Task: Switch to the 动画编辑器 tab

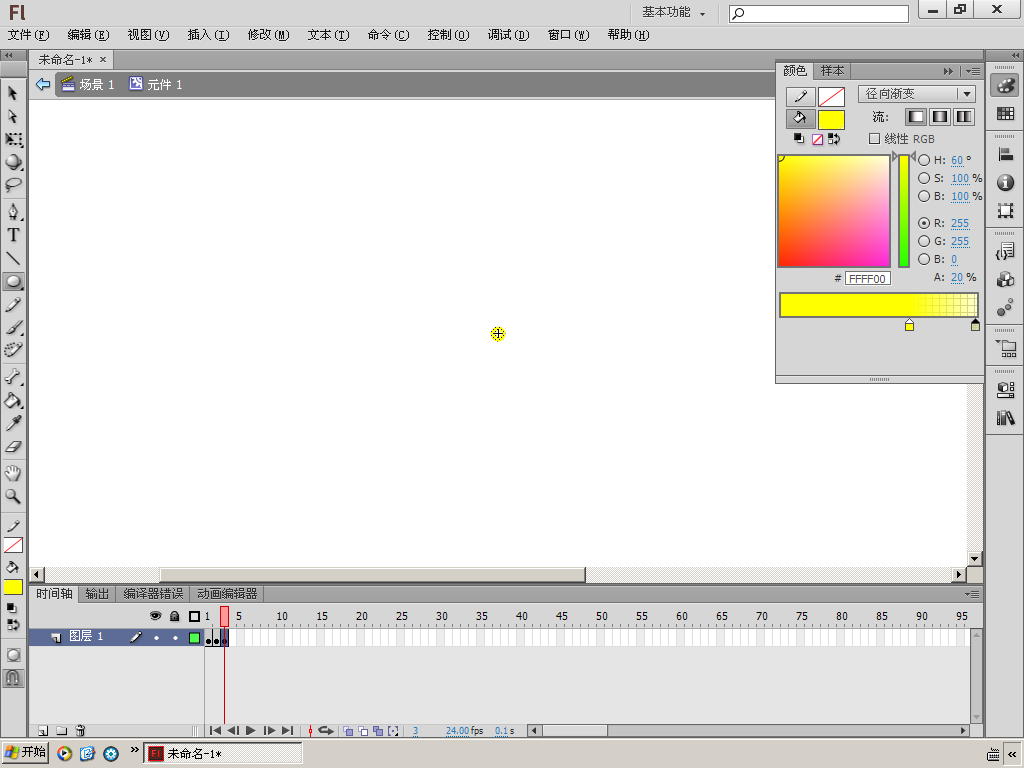Action: (x=227, y=594)
